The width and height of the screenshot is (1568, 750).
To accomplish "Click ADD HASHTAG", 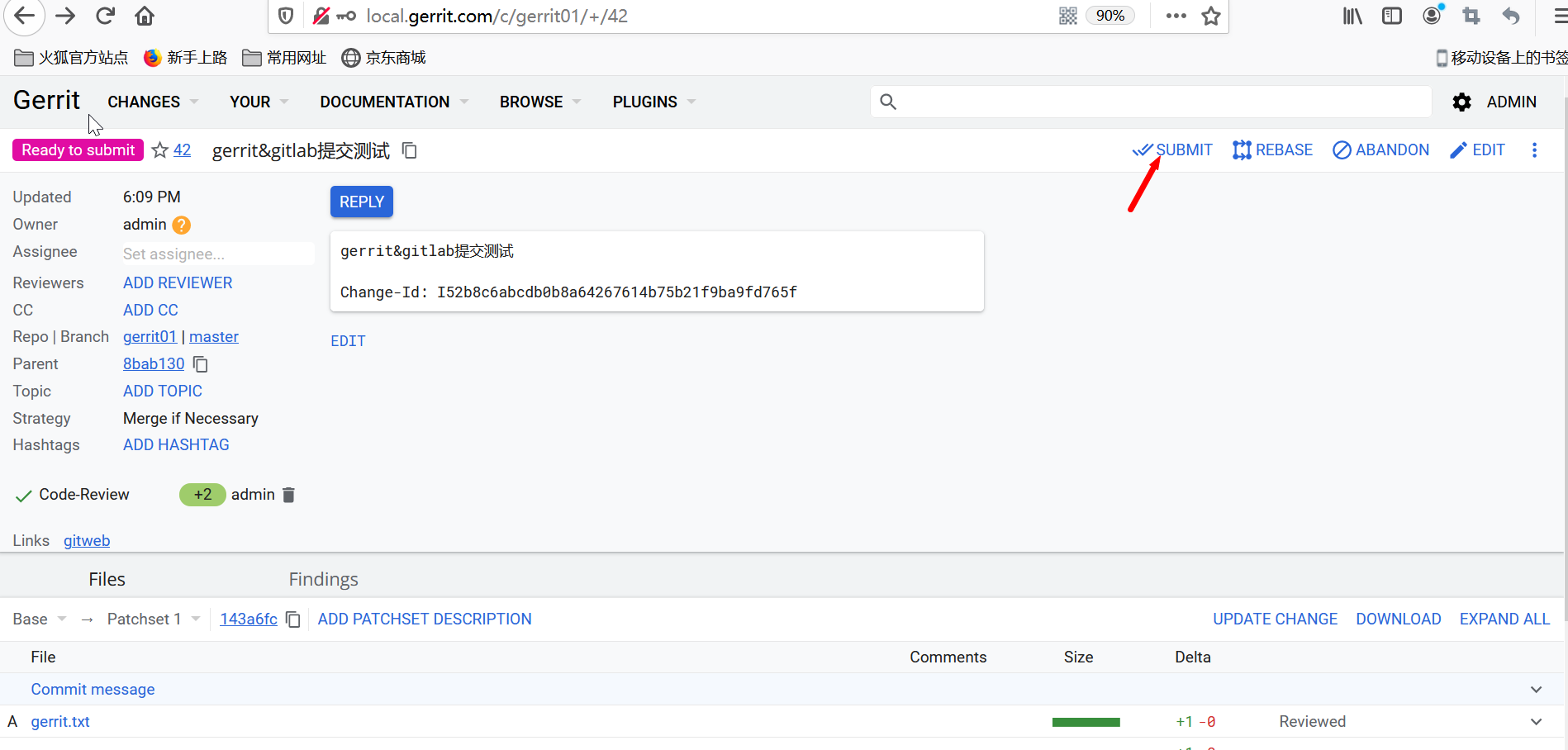I will tap(176, 444).
